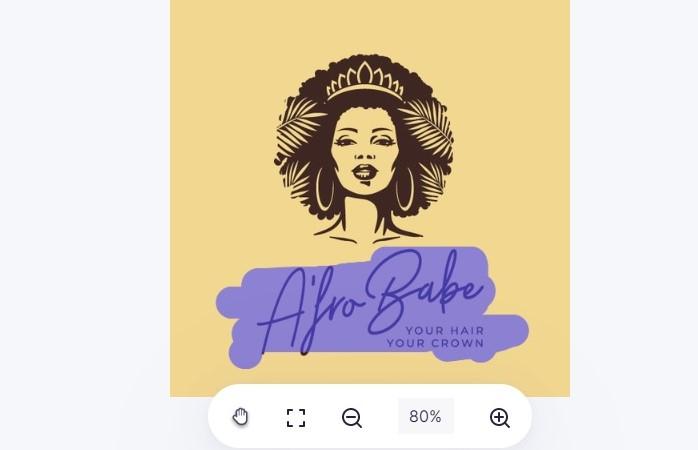Click the woman's lips
The image size is (698, 450).
pos(365,171)
